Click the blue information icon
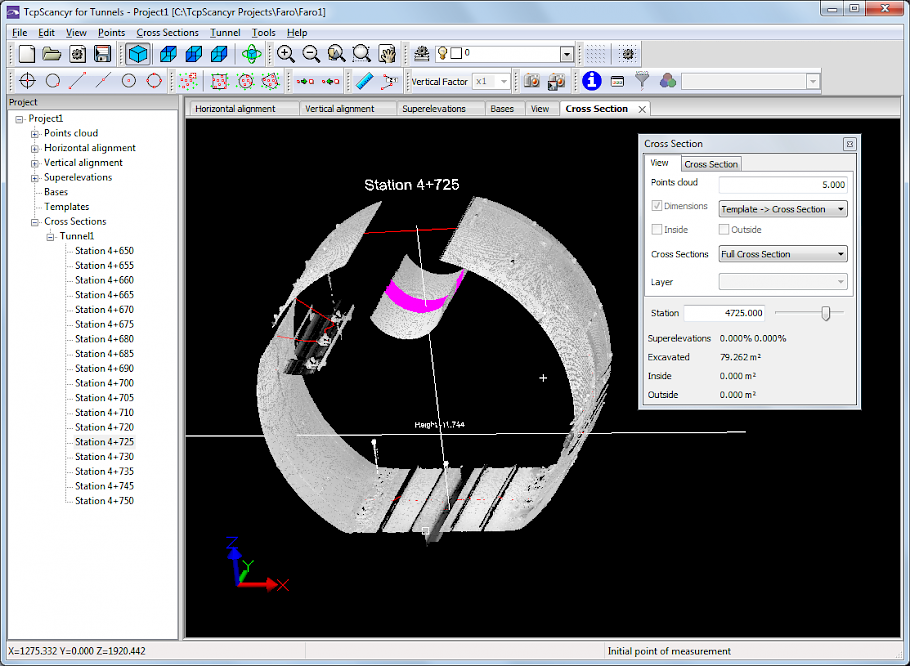The image size is (910, 666). (x=592, y=81)
